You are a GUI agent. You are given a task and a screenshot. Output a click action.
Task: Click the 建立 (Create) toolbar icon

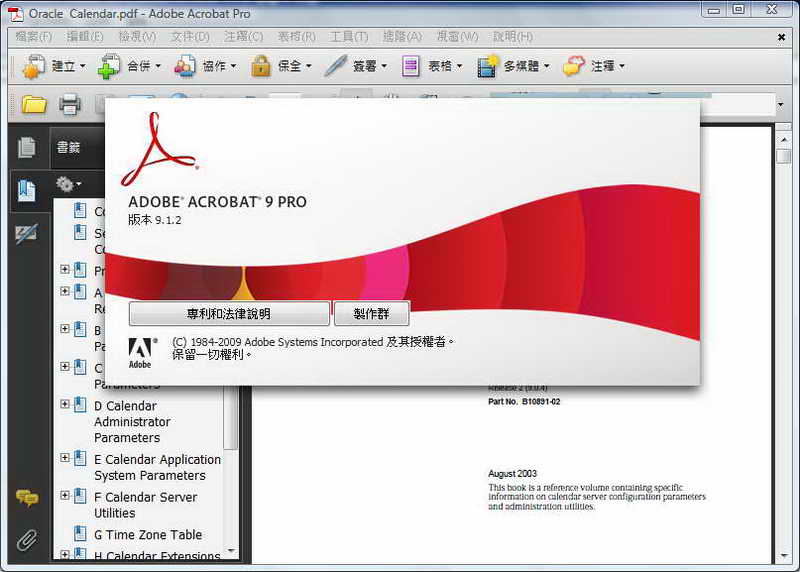(x=33, y=66)
